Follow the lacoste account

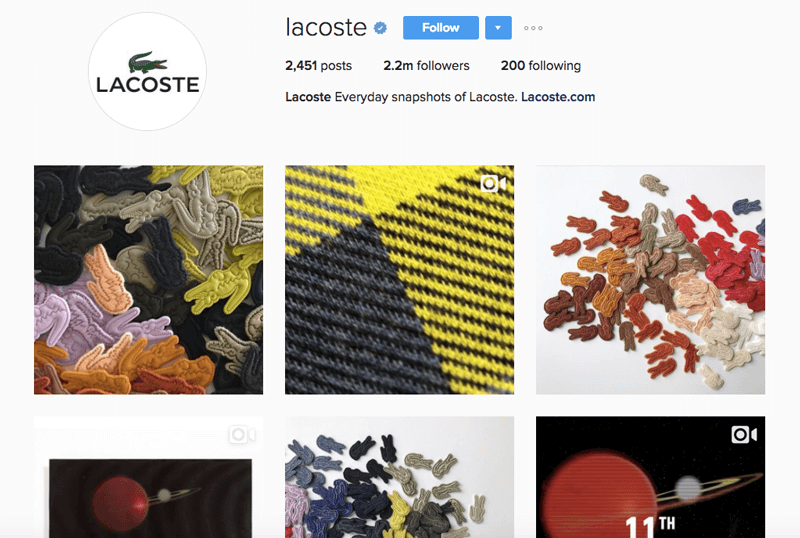point(441,28)
